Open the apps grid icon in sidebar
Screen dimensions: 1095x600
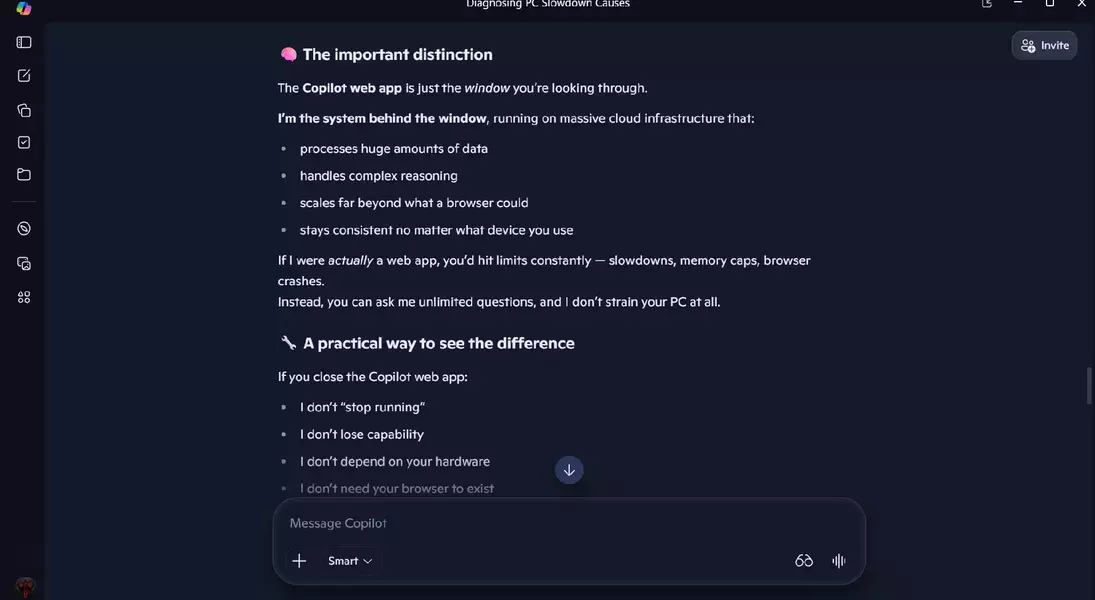click(24, 298)
